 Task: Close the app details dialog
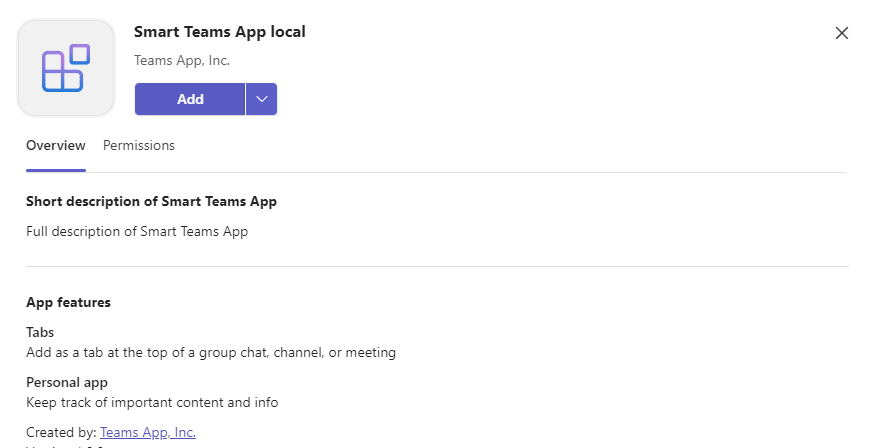coord(841,33)
